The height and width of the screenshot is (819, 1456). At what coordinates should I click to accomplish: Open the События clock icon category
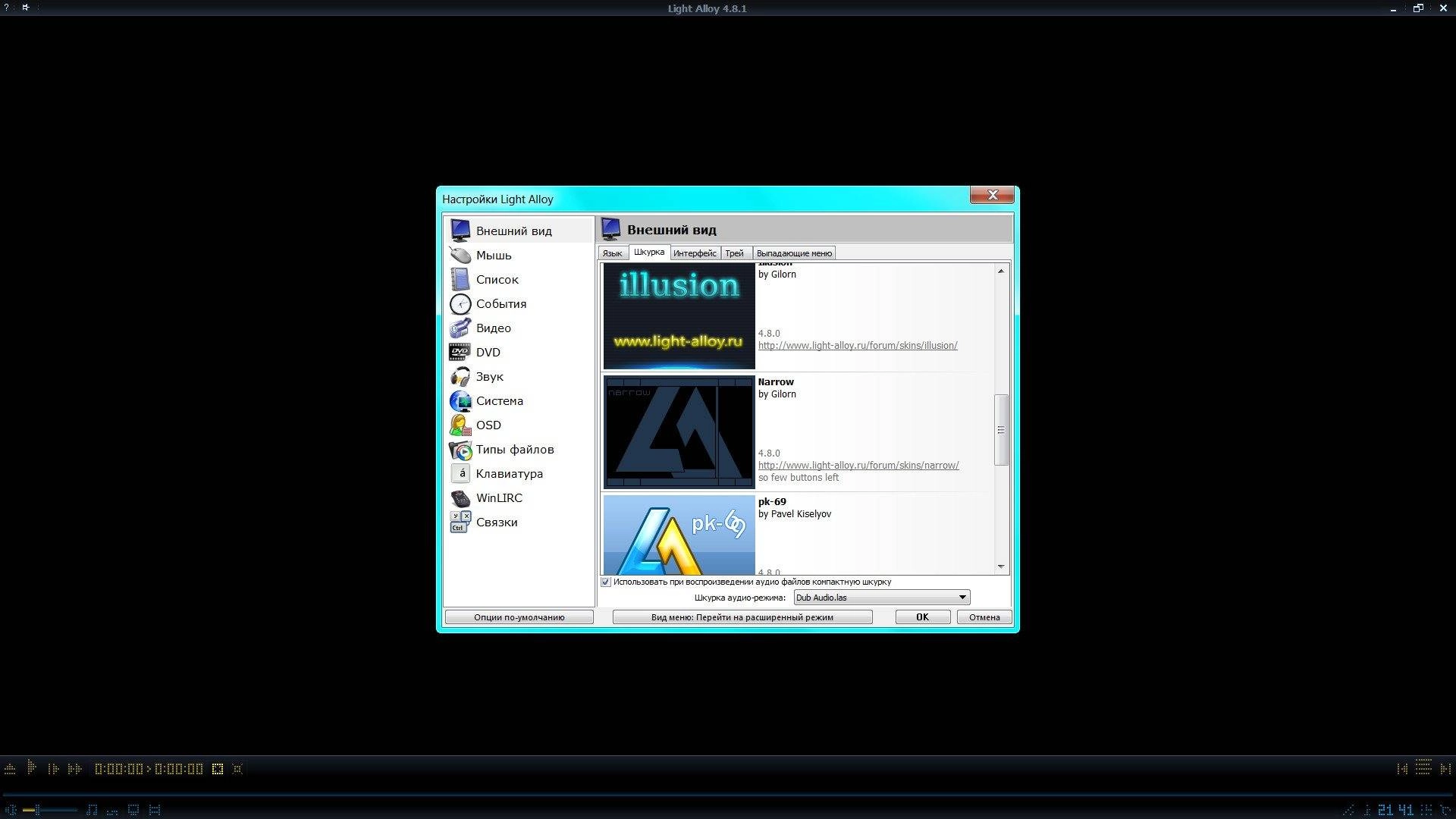(x=518, y=304)
